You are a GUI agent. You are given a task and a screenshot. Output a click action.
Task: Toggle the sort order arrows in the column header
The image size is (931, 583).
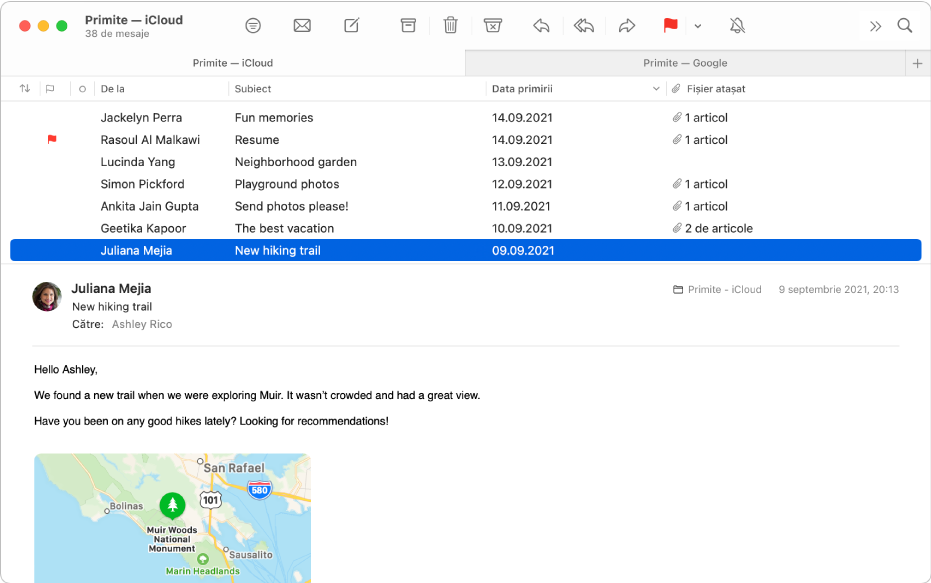click(24, 88)
